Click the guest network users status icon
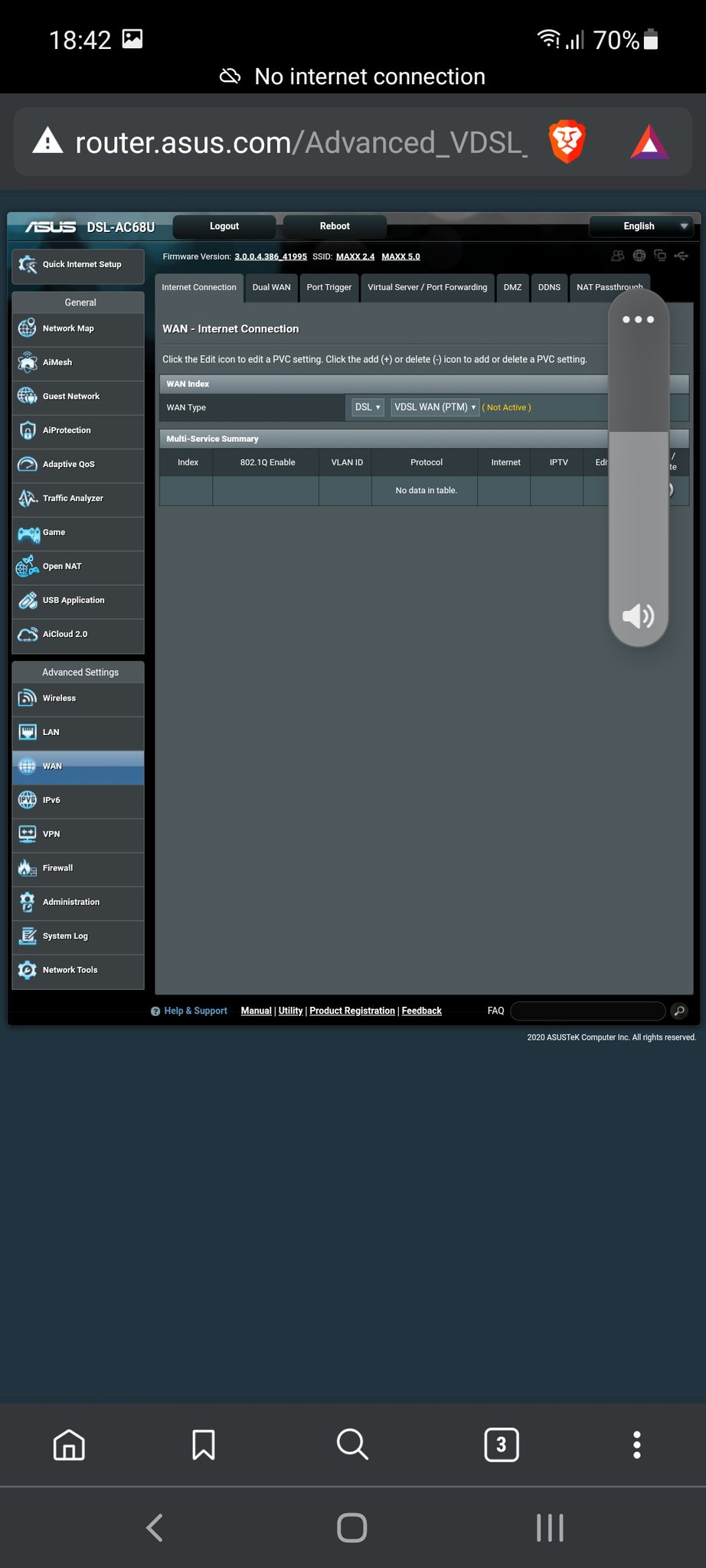The image size is (706, 1568). click(x=618, y=256)
